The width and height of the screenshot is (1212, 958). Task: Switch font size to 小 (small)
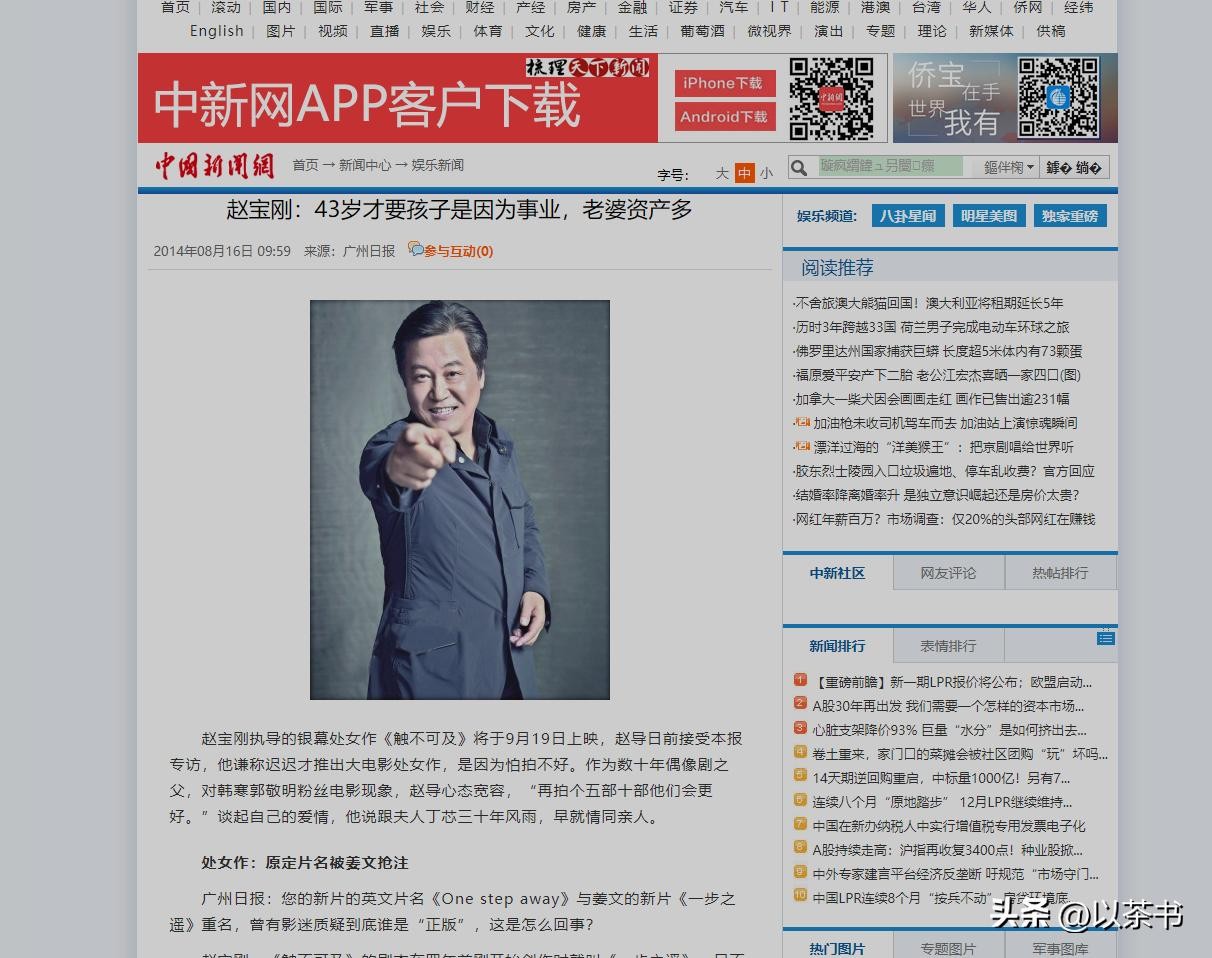[766, 173]
